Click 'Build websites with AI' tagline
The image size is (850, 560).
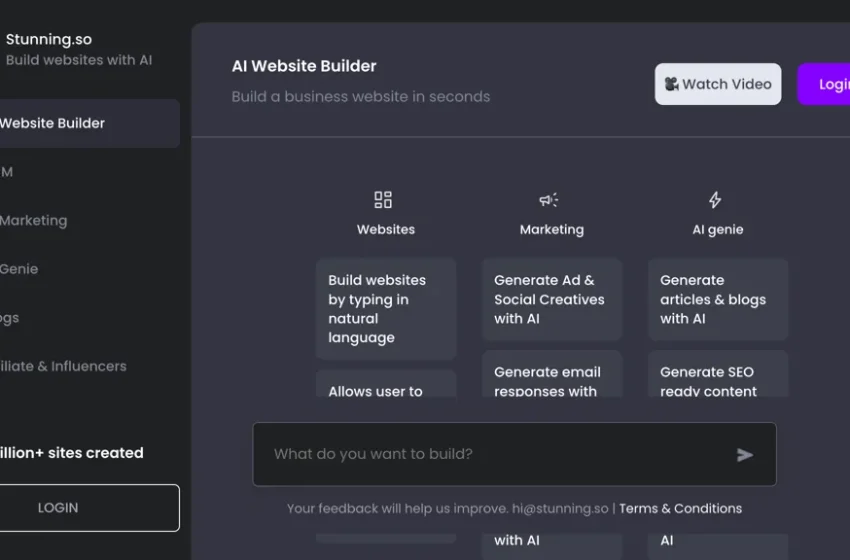click(79, 60)
